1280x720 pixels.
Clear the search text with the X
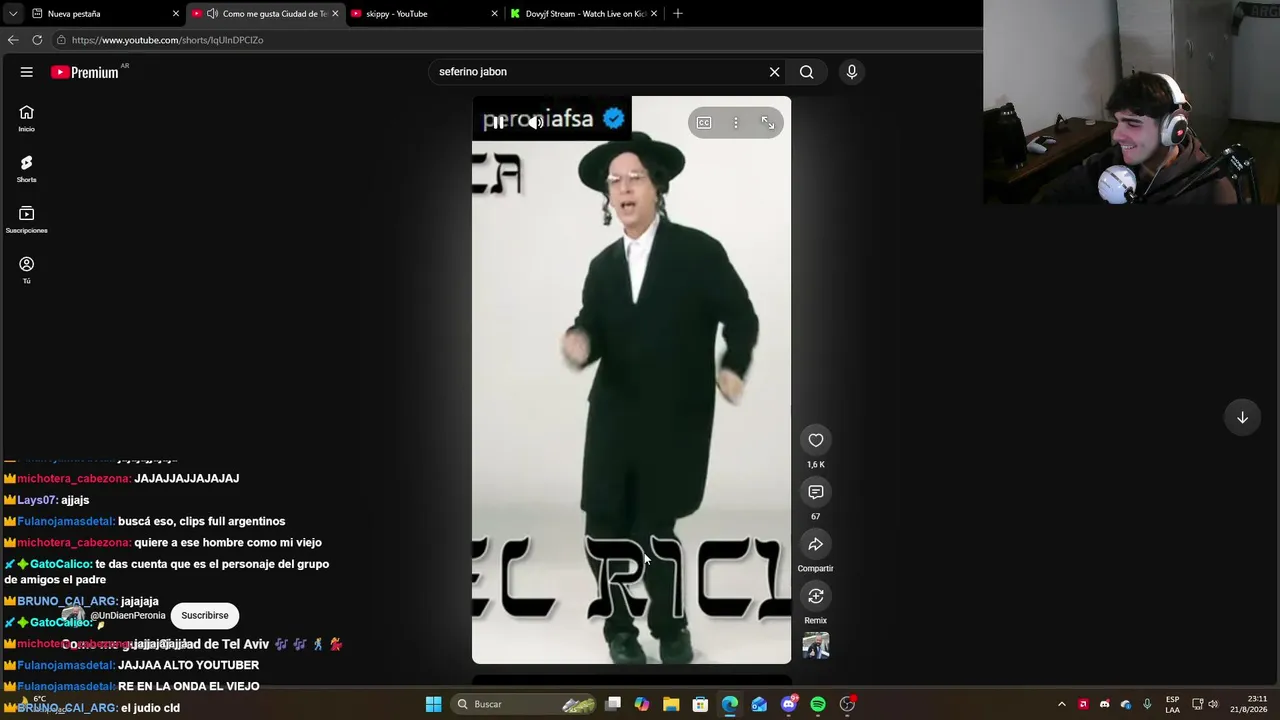tap(774, 72)
